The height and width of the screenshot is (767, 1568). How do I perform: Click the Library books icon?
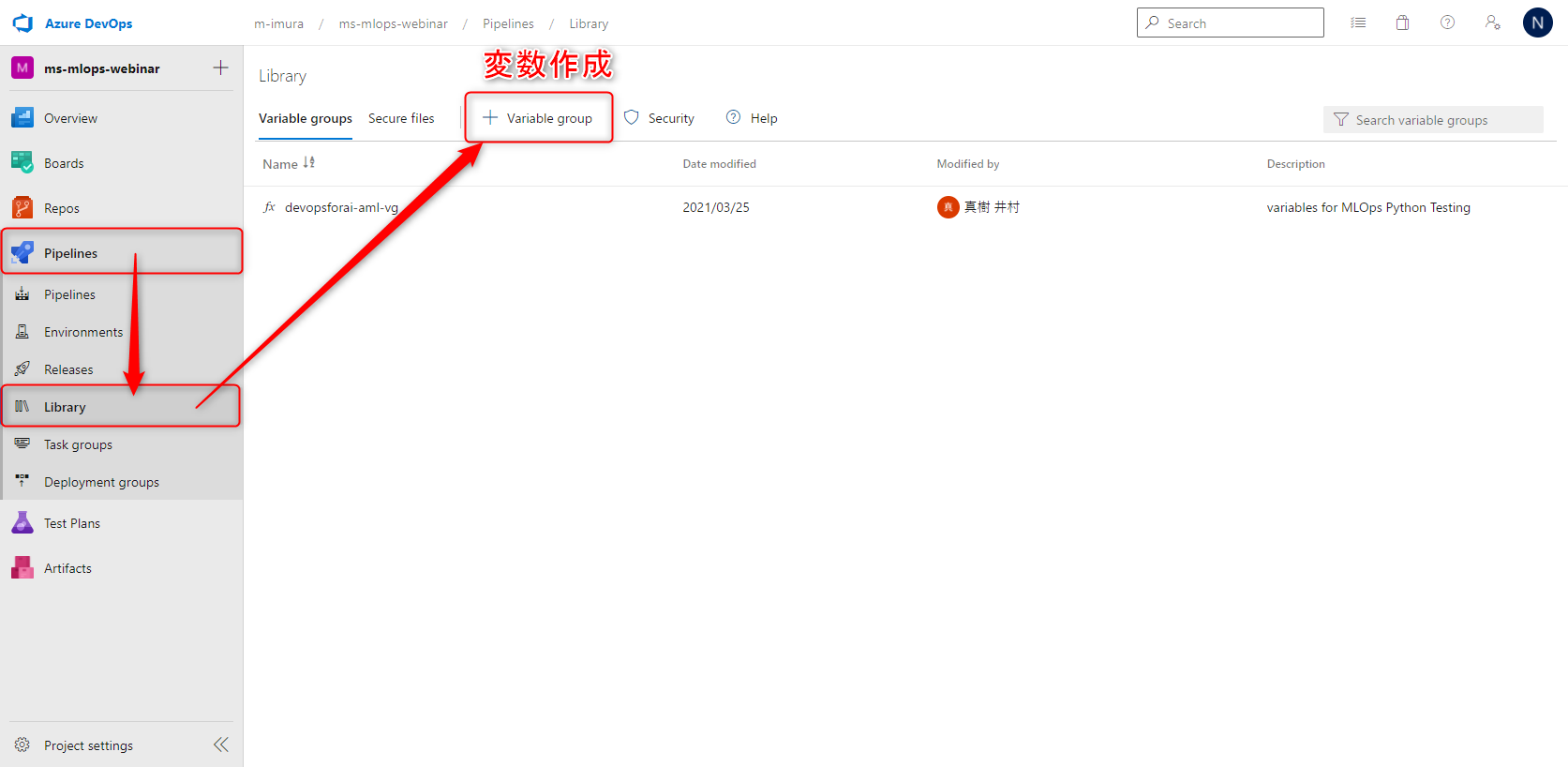(x=22, y=407)
